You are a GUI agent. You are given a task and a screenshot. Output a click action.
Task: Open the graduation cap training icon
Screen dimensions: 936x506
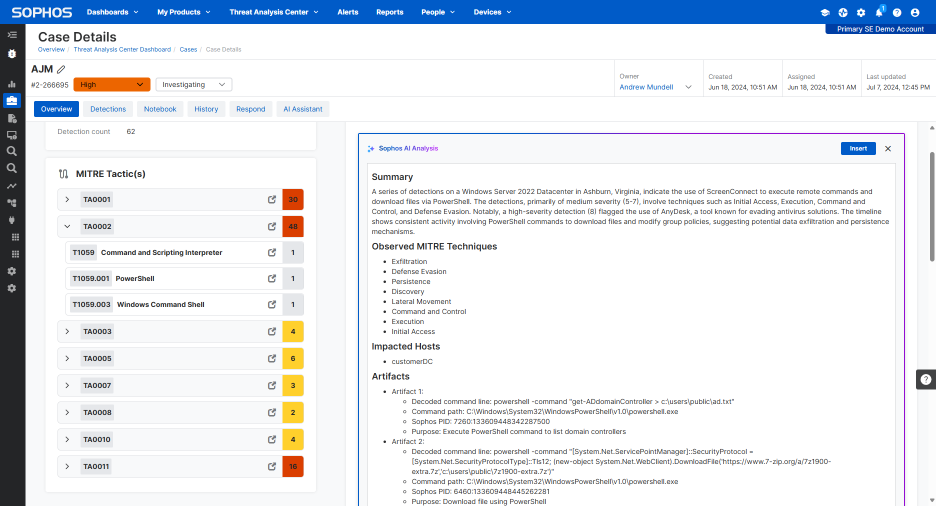pos(825,12)
